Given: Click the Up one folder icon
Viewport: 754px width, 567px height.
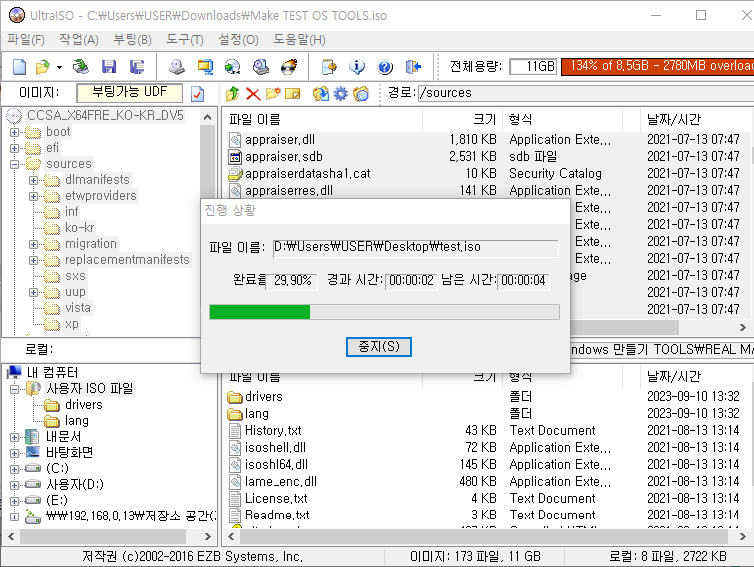Looking at the screenshot, I should click(233, 93).
